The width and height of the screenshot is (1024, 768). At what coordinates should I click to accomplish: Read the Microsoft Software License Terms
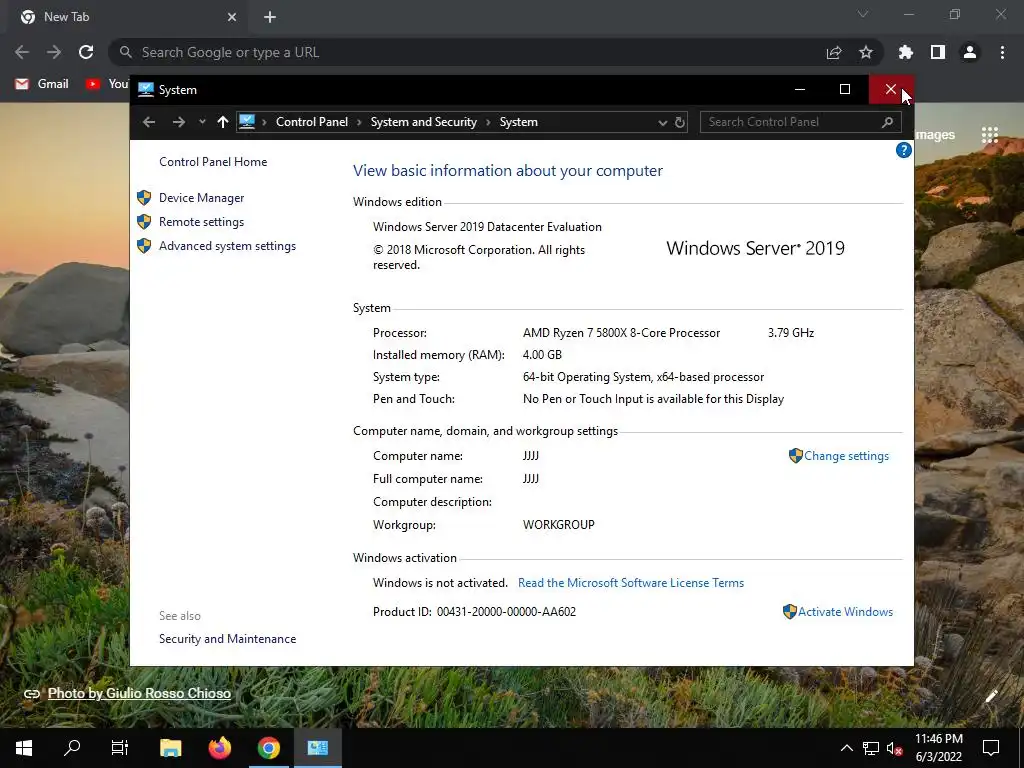pyautogui.click(x=631, y=583)
